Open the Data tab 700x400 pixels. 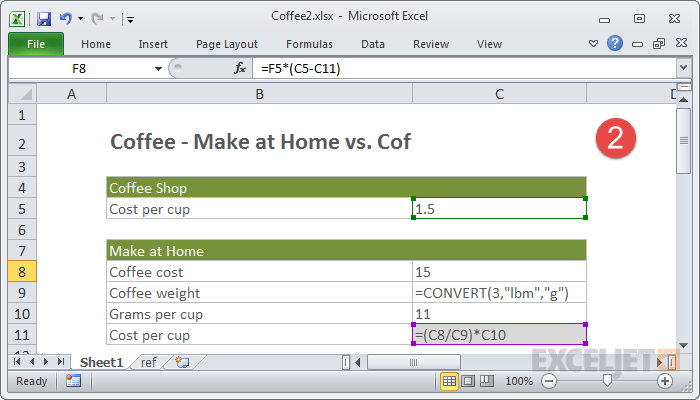tap(373, 44)
